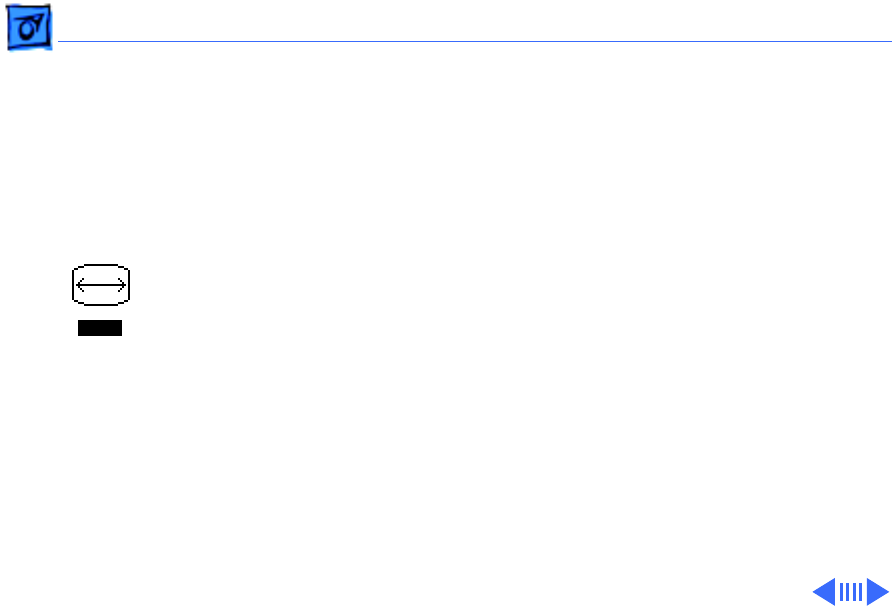Image resolution: width=892 pixels, height=606 pixels.
Task: Advance to the next page with the blue right arrow
Action: [x=878, y=592]
